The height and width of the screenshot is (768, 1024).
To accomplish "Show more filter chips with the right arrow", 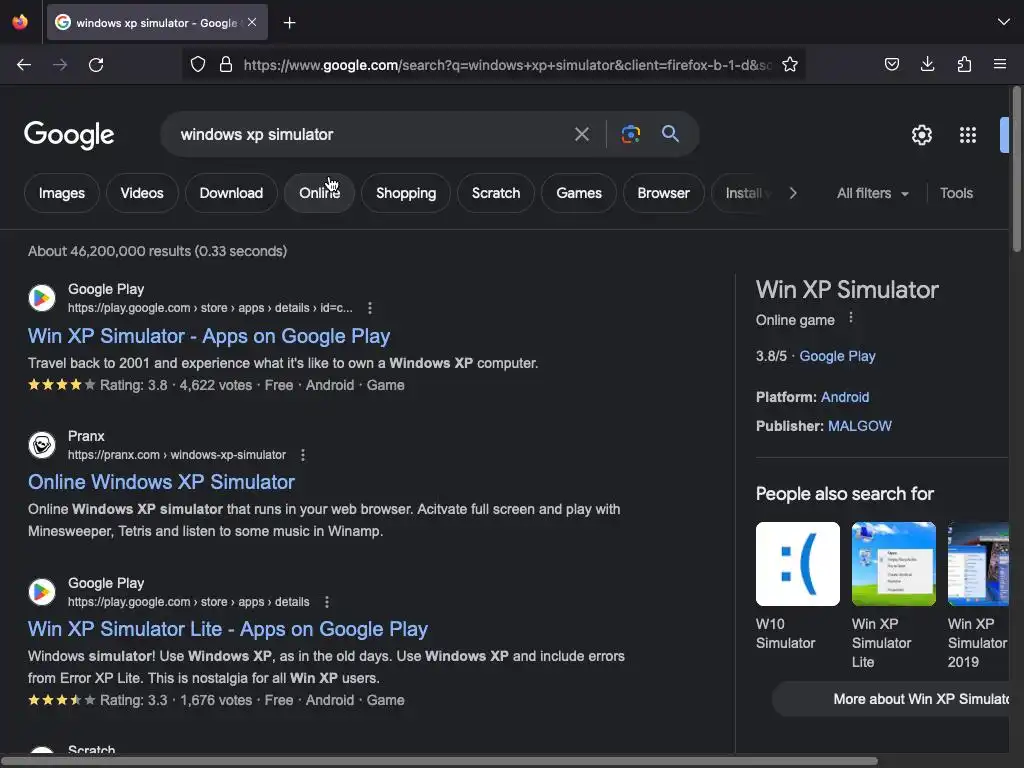I will tap(793, 193).
